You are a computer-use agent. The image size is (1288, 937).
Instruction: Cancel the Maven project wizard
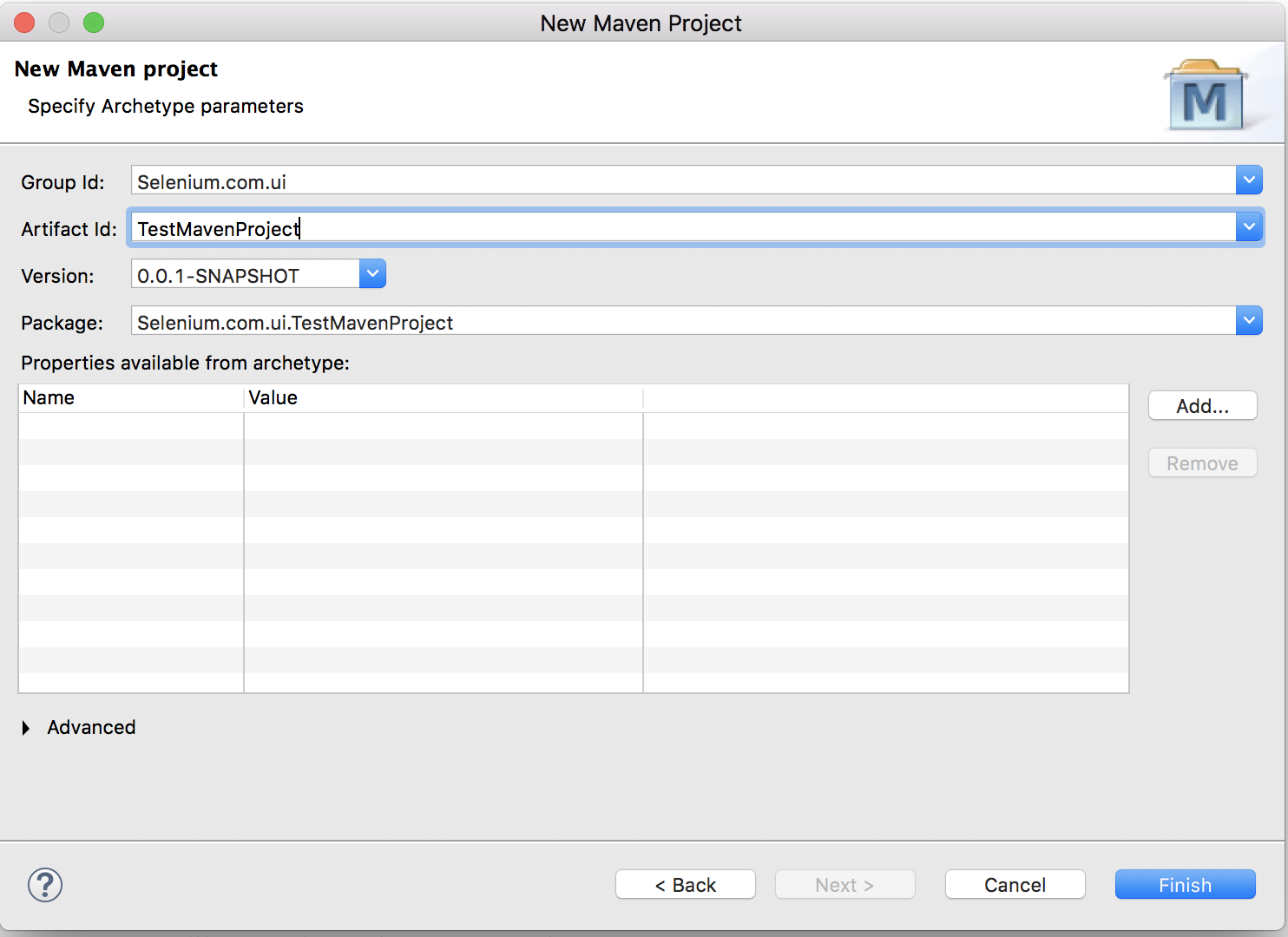click(x=1015, y=884)
